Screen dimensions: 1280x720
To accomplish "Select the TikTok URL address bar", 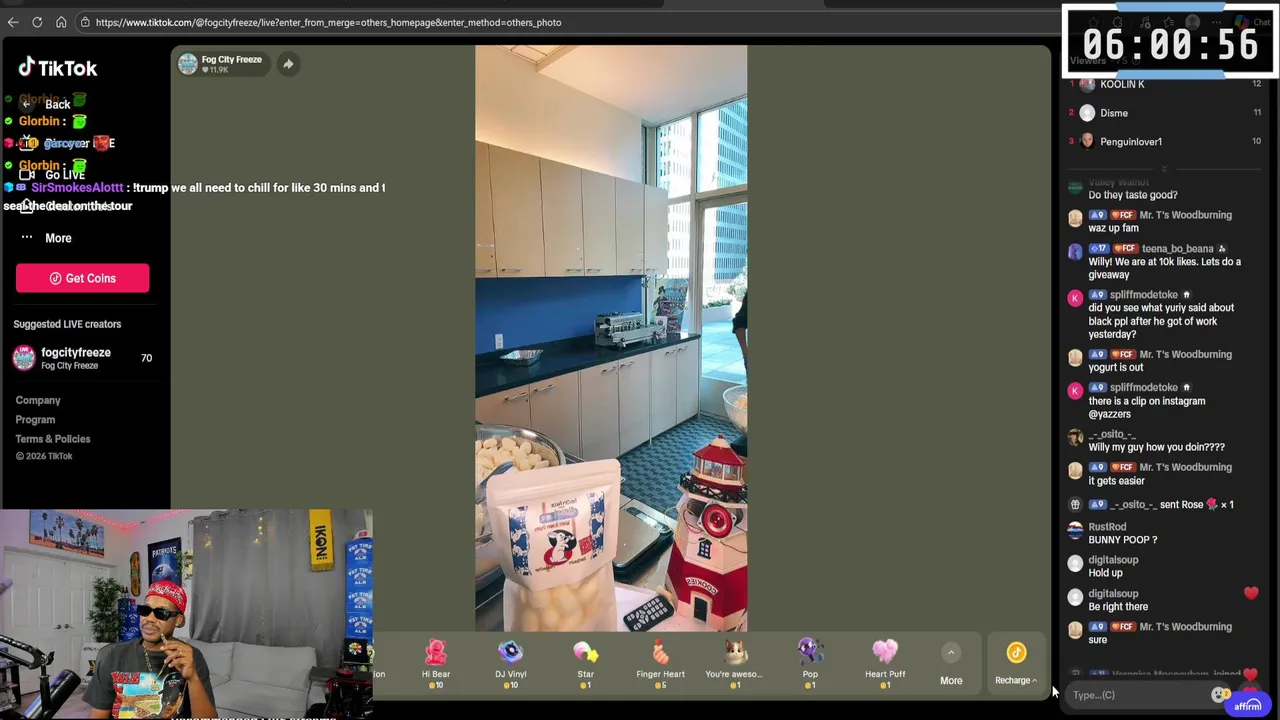I will click(x=328, y=22).
